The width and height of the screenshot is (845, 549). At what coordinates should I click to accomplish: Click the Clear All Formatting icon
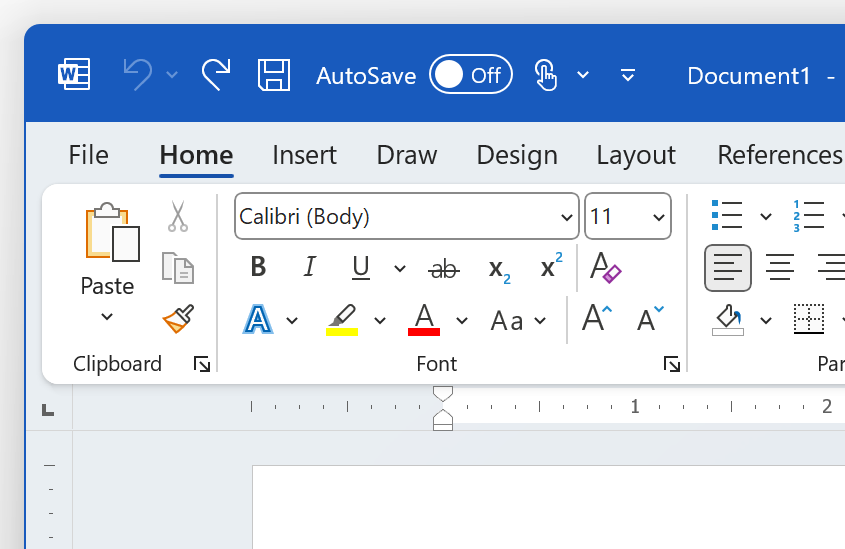click(606, 267)
